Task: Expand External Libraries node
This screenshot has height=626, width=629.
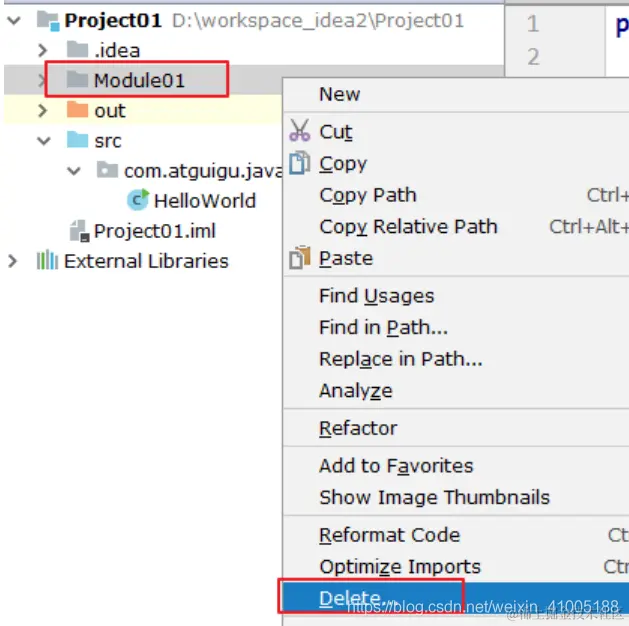Action: click(x=13, y=261)
